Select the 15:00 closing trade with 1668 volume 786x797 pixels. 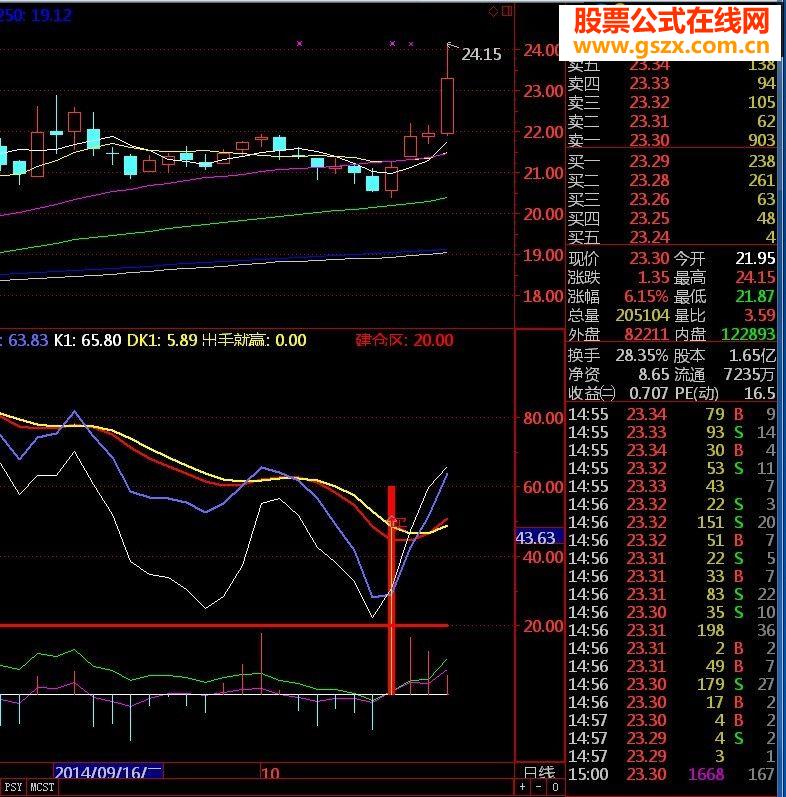[672, 774]
